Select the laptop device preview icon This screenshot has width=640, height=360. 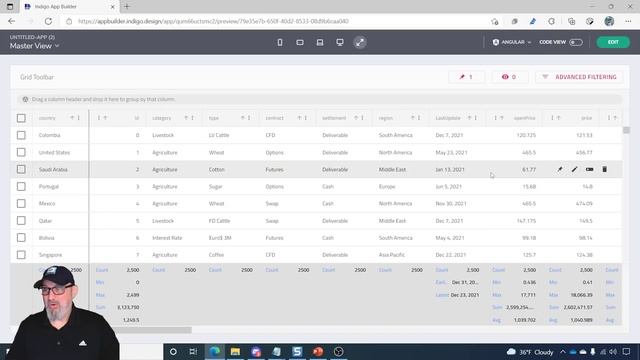(320, 42)
